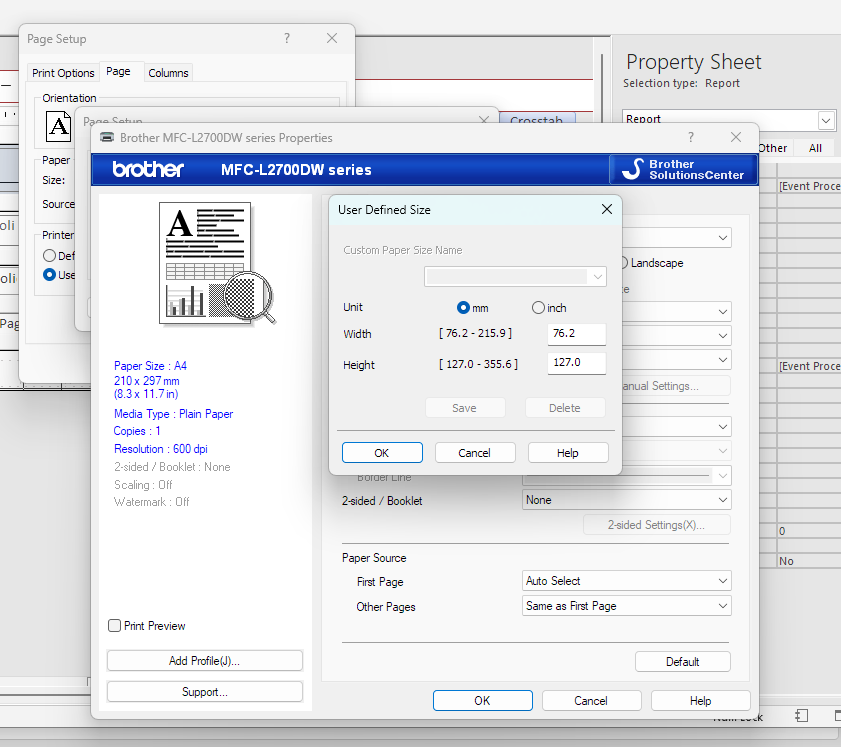Viewport: 841px width, 747px height.
Task: Click the Default button in Brother Properties
Action: coord(683,662)
